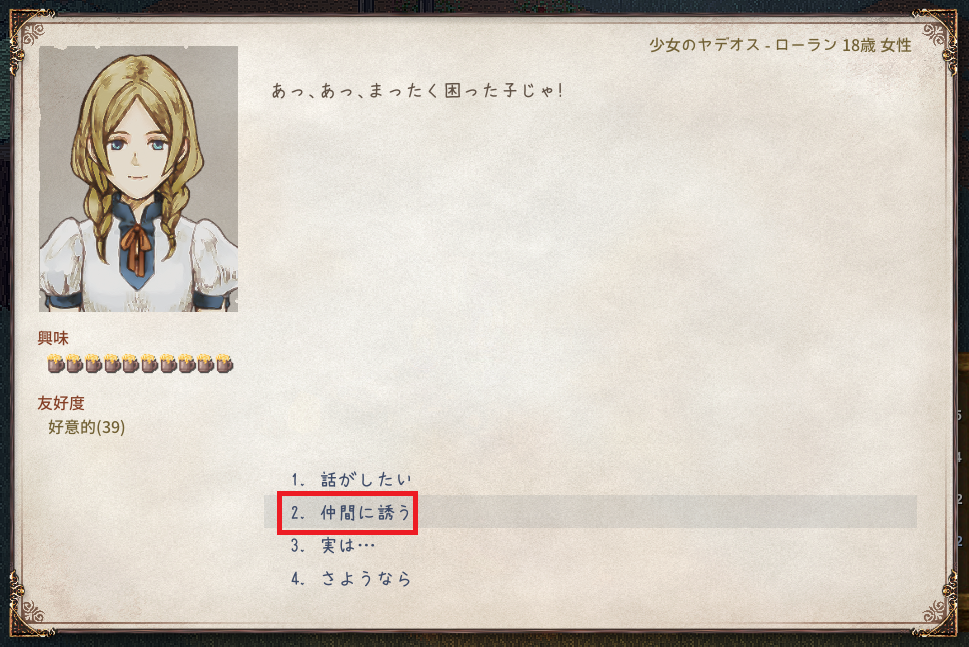Click the 興味 interest label
Image resolution: width=969 pixels, height=647 pixels.
click(53, 338)
